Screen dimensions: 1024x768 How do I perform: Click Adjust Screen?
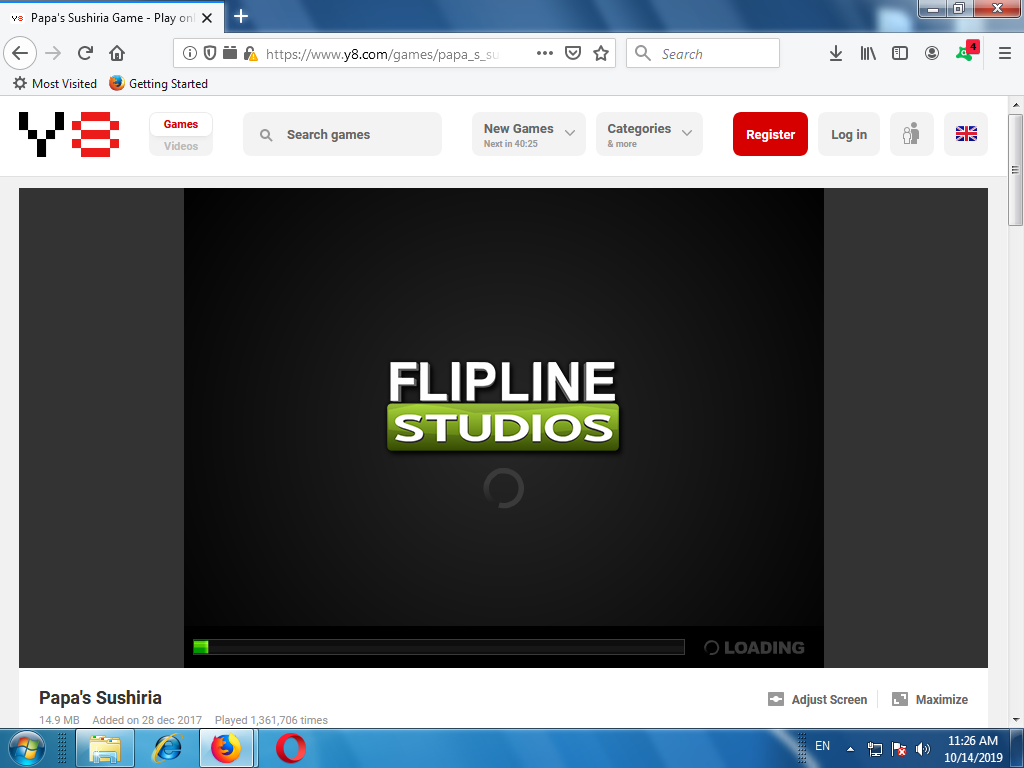818,699
